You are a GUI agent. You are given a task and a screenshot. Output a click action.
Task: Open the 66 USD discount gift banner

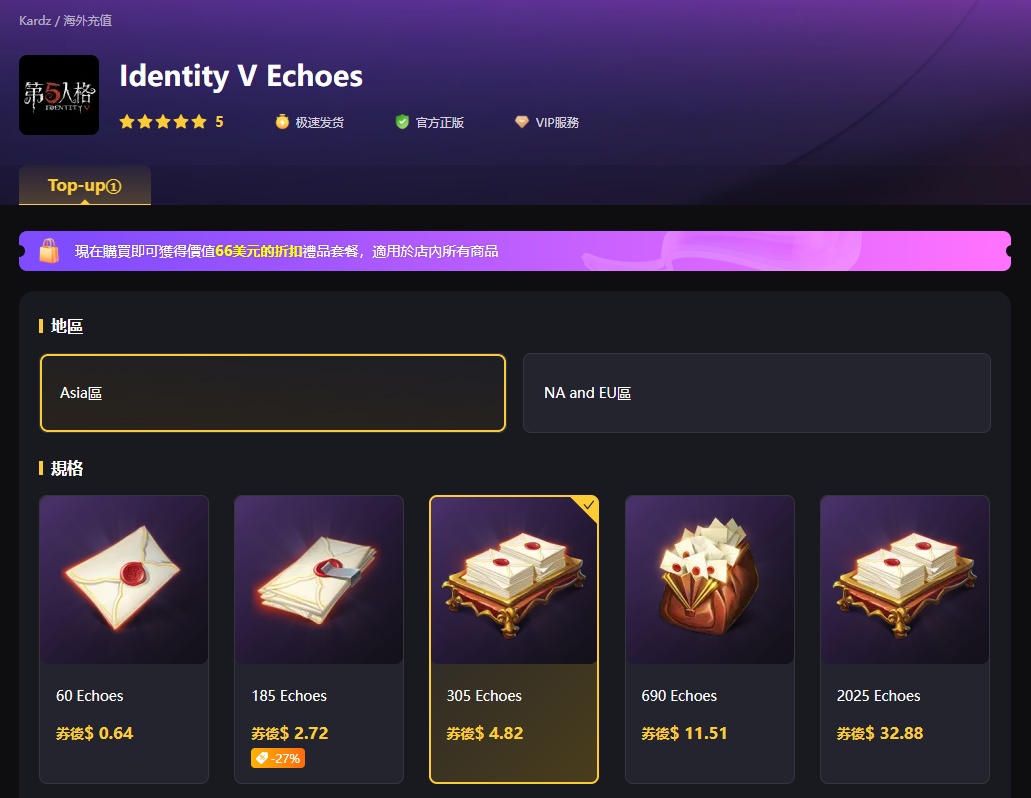515,251
